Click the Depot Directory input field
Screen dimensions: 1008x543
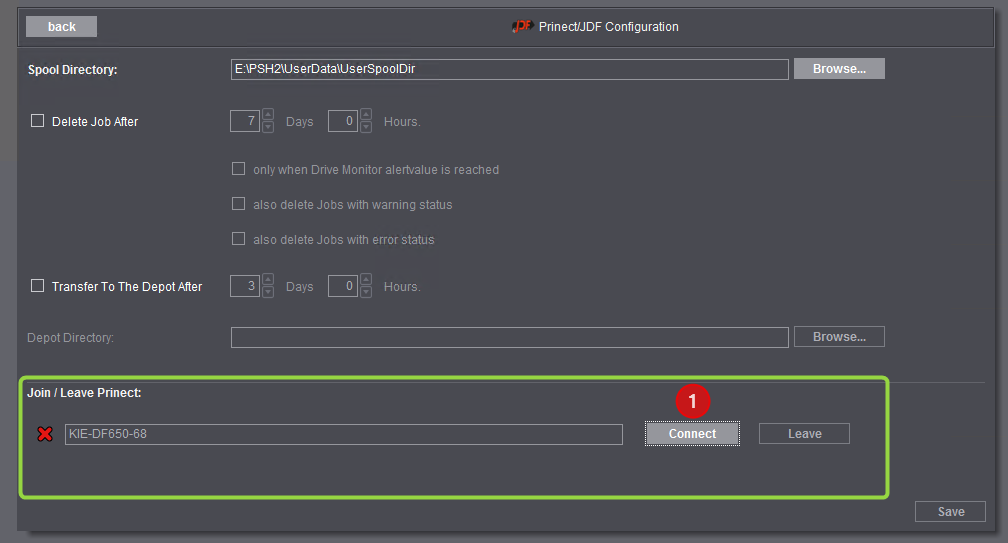pos(509,337)
